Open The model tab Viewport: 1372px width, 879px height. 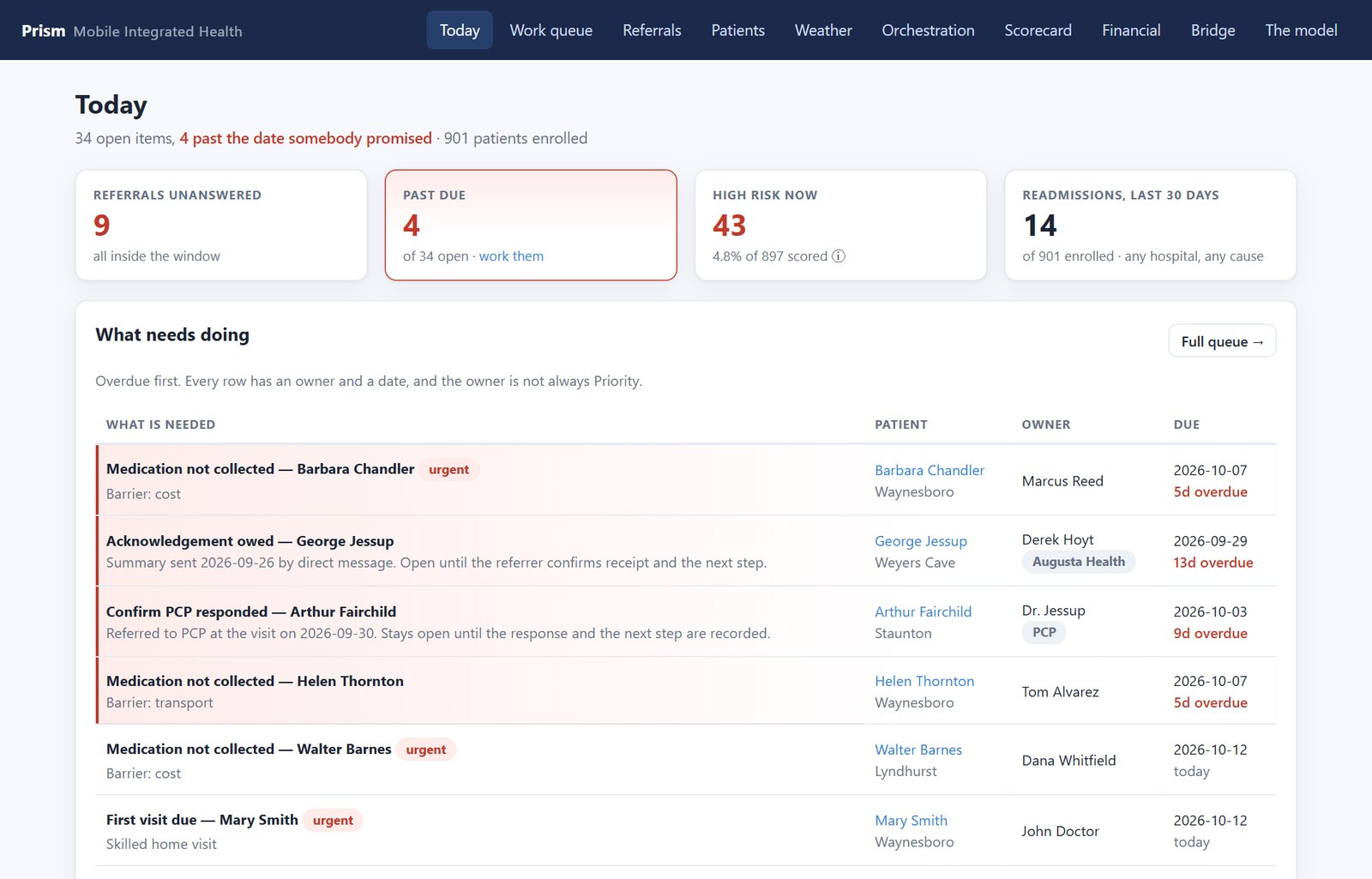1301,30
